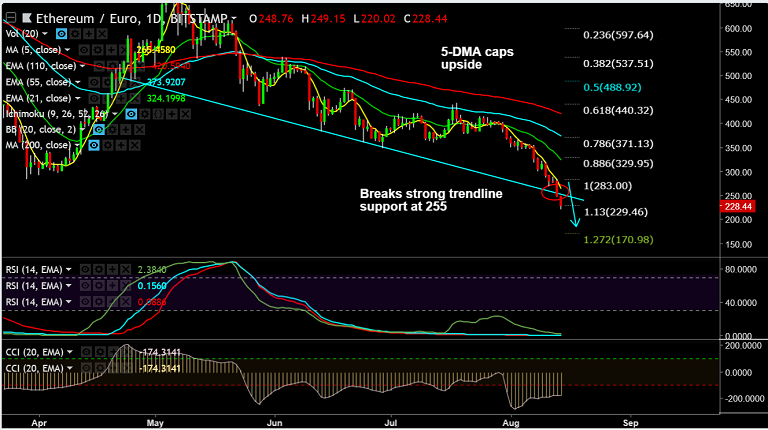Toggle visibility eye for Vol (20)
This screenshot has height=430, width=768.
tap(61, 34)
